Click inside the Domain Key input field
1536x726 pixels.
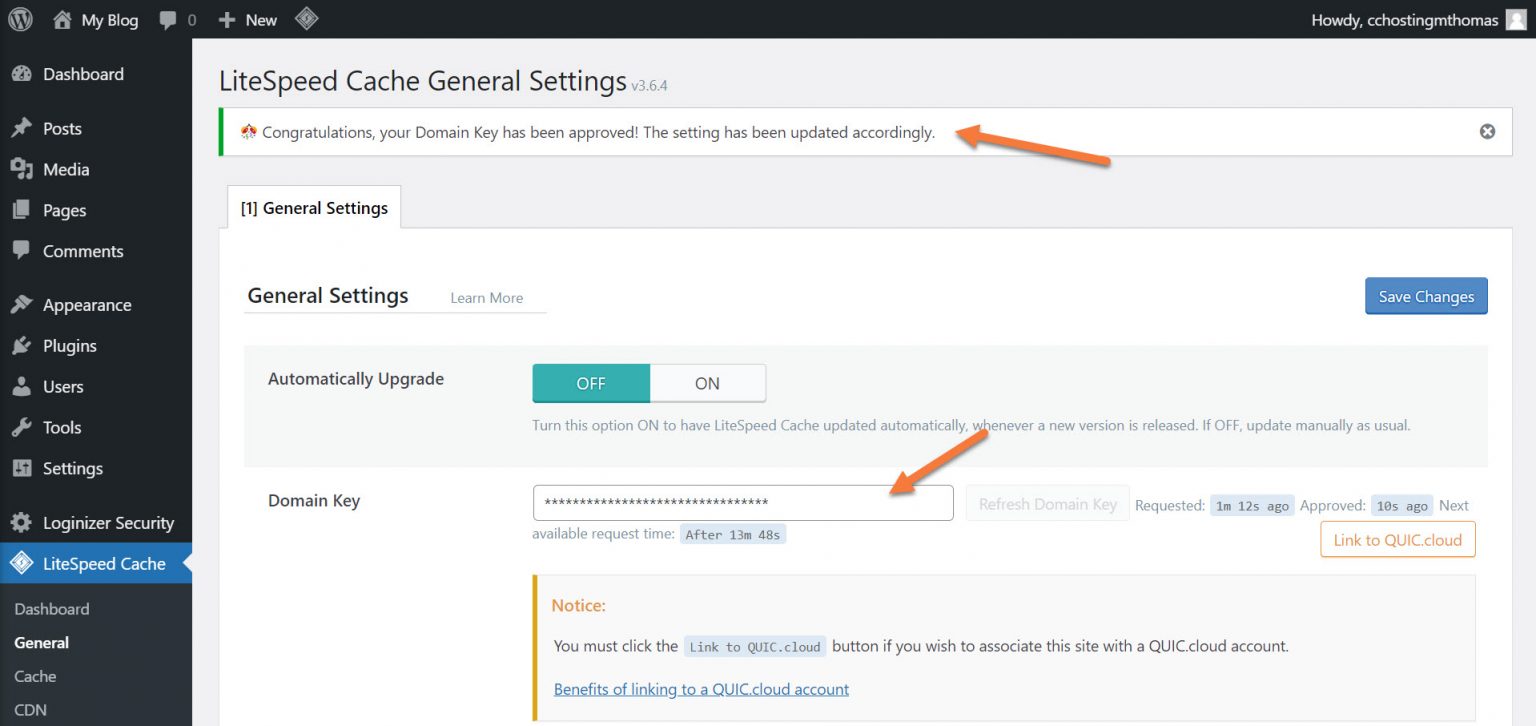click(x=743, y=503)
